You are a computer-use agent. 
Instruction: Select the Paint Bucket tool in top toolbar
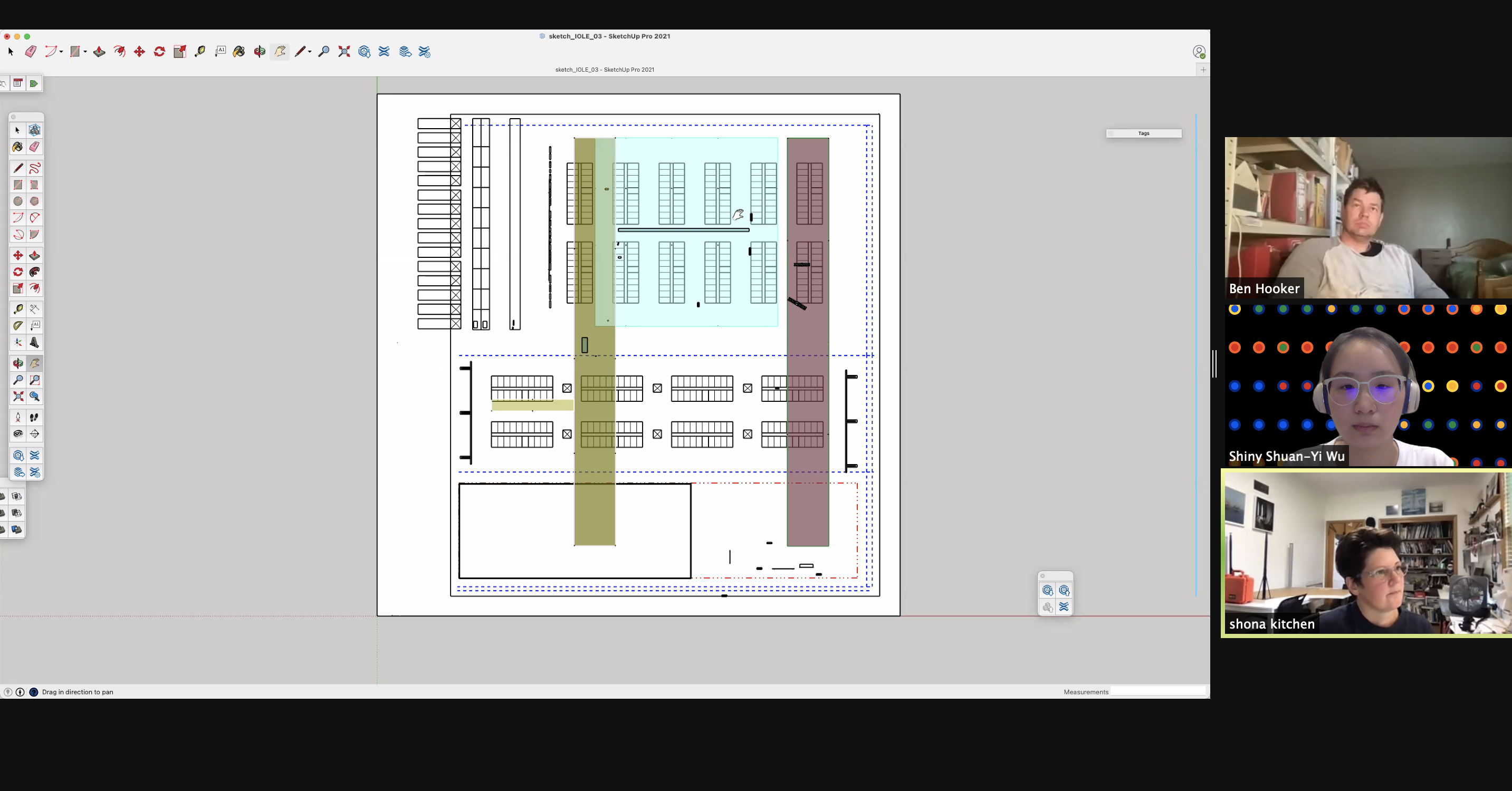(x=239, y=52)
